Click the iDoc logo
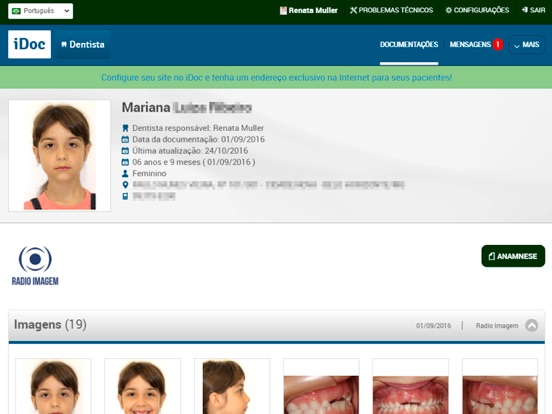Screen dimensions: 552x414 30,44
